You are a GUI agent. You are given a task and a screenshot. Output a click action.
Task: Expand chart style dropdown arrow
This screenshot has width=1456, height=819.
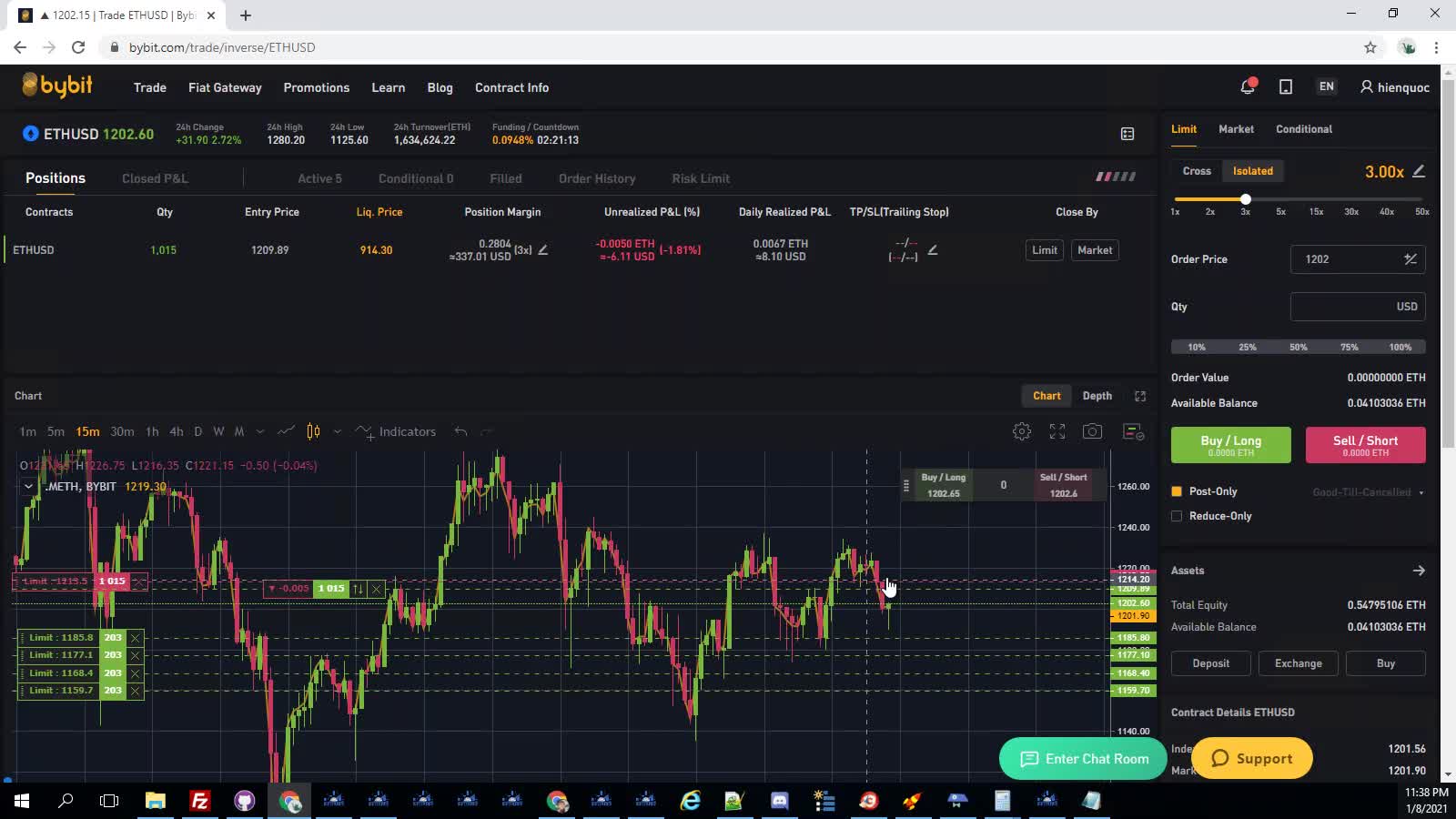pos(338,431)
